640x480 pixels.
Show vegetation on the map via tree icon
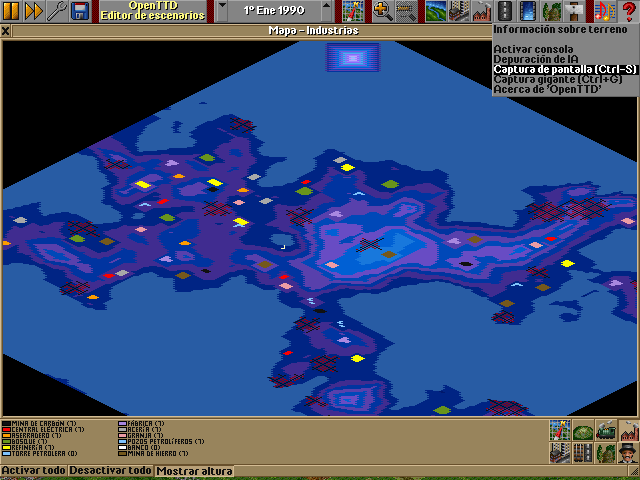(606, 453)
